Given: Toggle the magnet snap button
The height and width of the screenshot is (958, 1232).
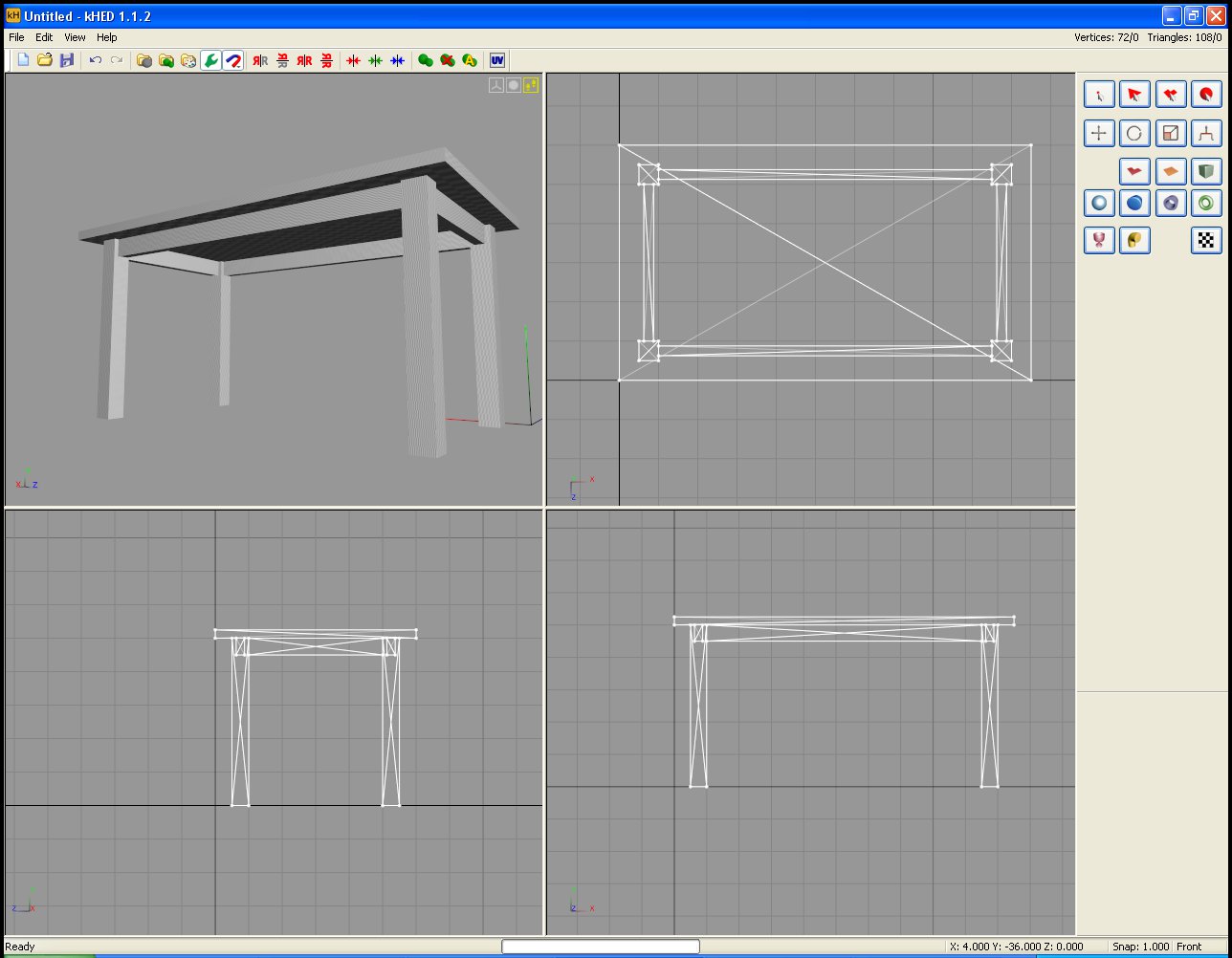Looking at the screenshot, I should click(232, 60).
